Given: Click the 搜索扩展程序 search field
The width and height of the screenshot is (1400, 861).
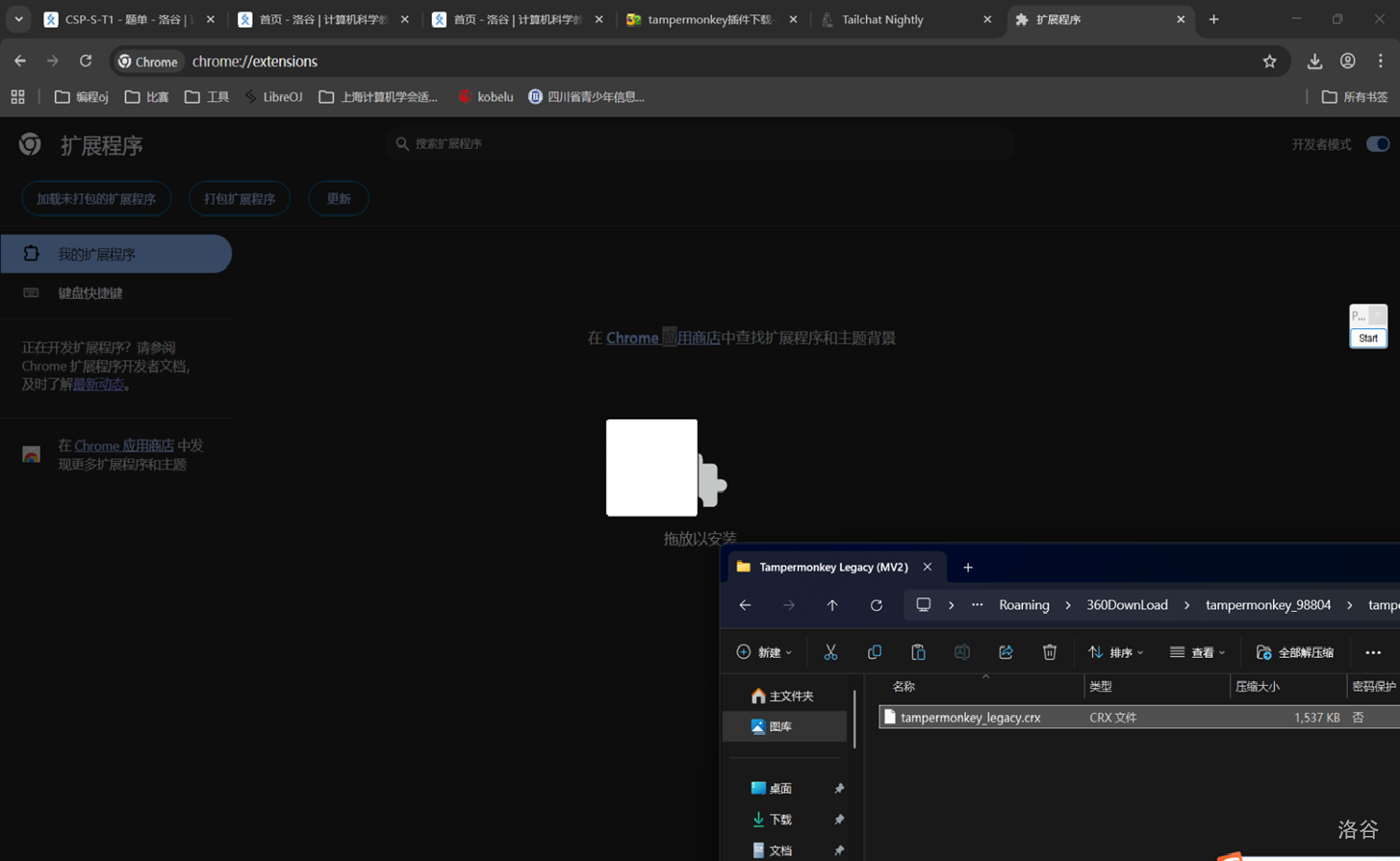Looking at the screenshot, I should [x=702, y=144].
